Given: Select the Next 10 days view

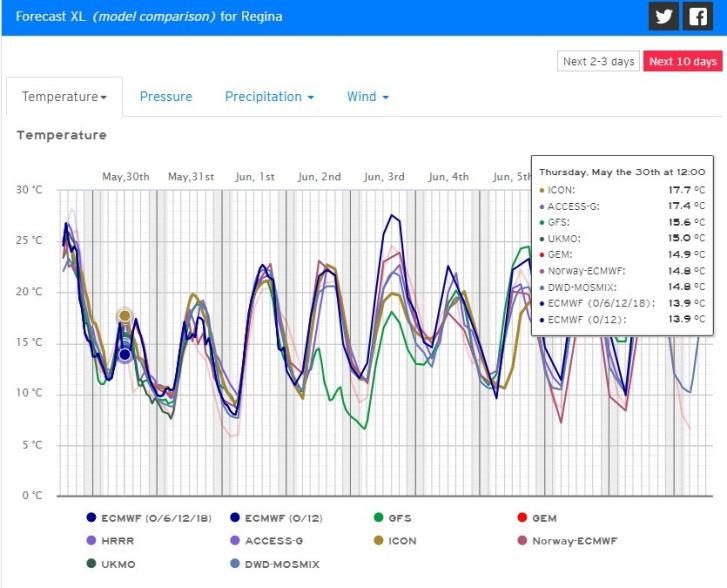Looking at the screenshot, I should [682, 62].
